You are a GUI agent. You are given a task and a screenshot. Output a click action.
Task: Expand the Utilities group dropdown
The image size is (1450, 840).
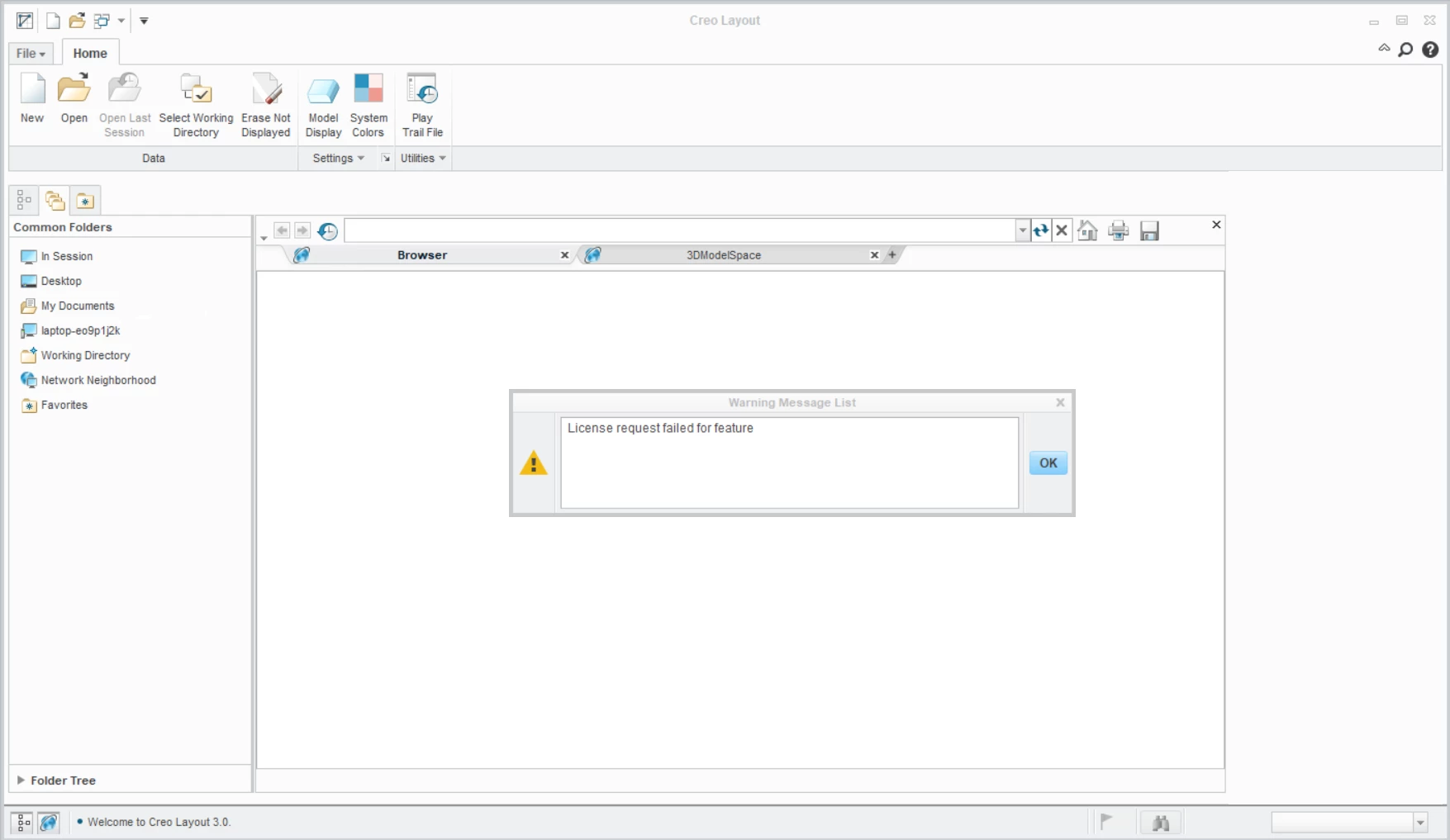click(423, 158)
